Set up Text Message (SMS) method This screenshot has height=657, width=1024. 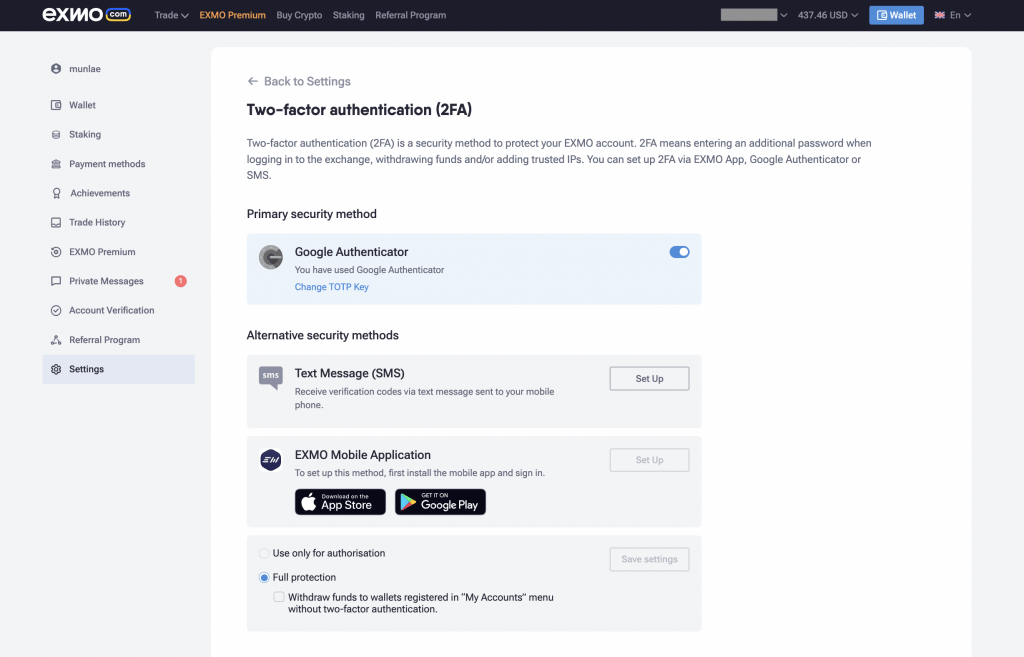click(649, 379)
